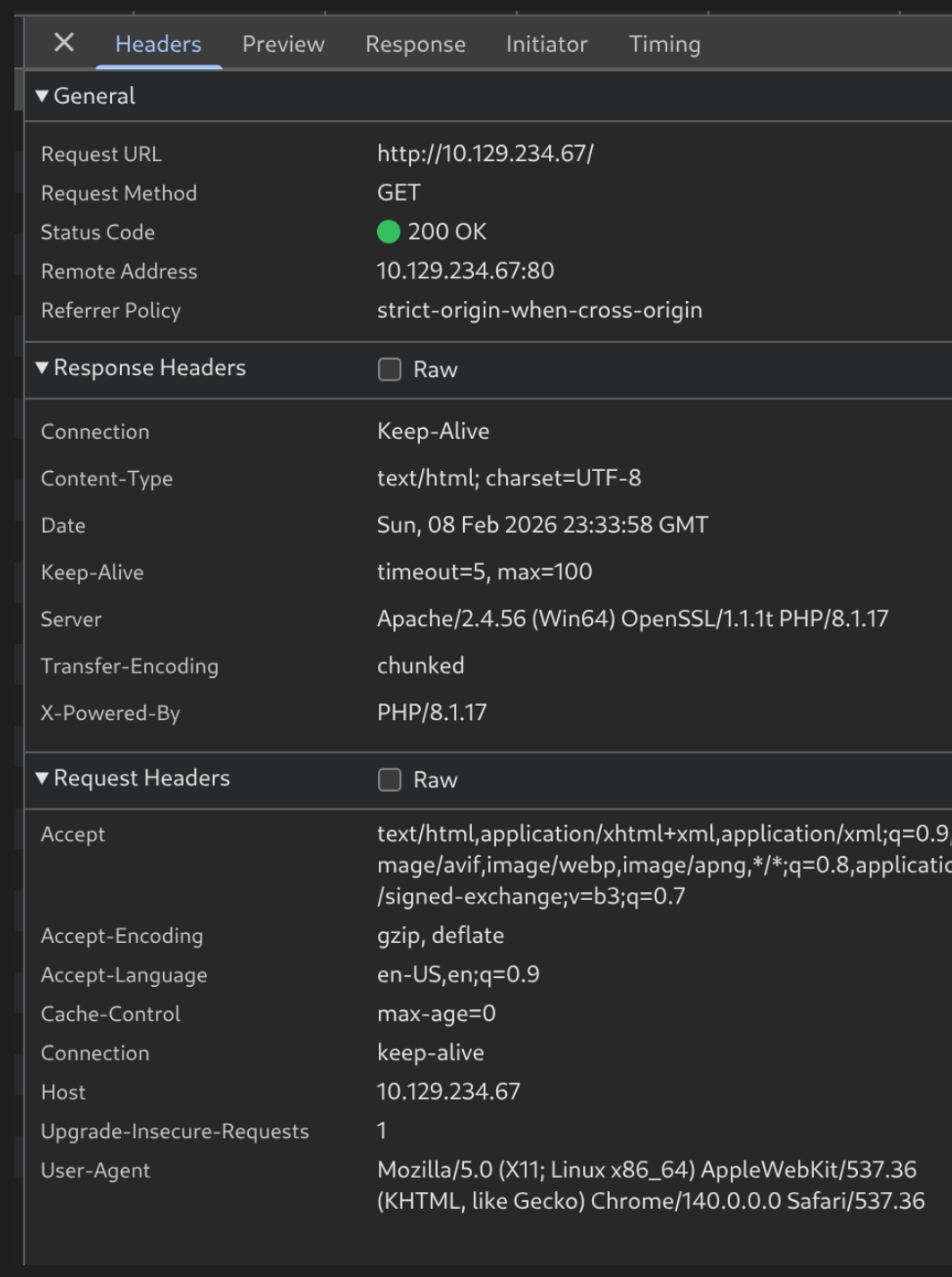Click the Content-Type header name
This screenshot has width=952, height=1277.
click(107, 479)
